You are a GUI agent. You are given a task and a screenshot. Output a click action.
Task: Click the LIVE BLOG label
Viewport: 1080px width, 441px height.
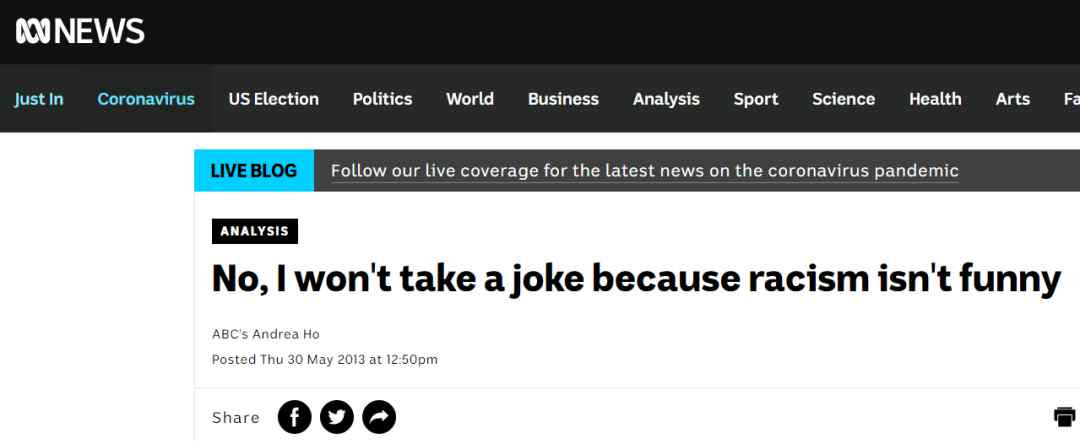(x=254, y=170)
